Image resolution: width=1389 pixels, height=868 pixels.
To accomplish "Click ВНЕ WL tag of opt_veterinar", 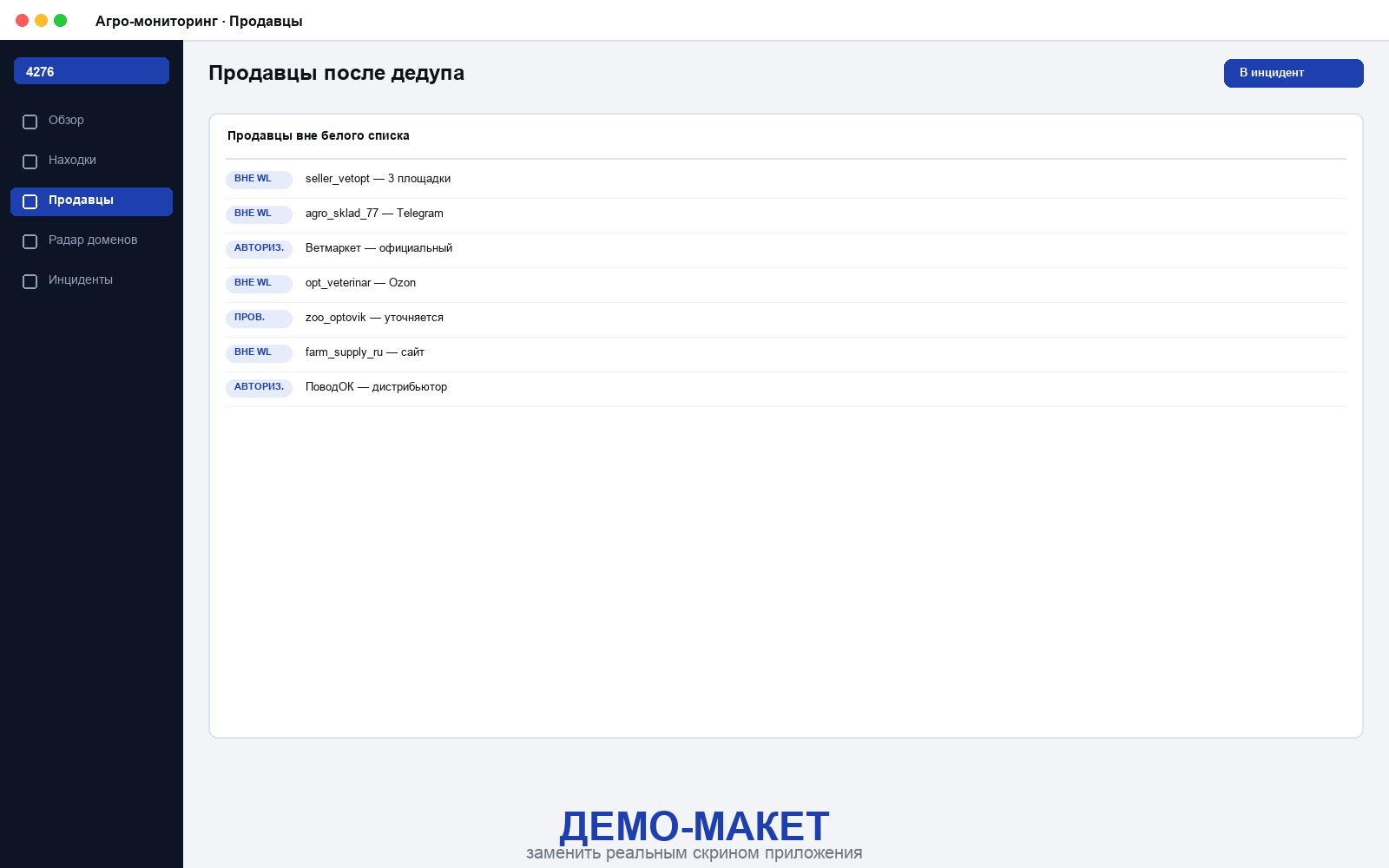I will click(259, 284).
